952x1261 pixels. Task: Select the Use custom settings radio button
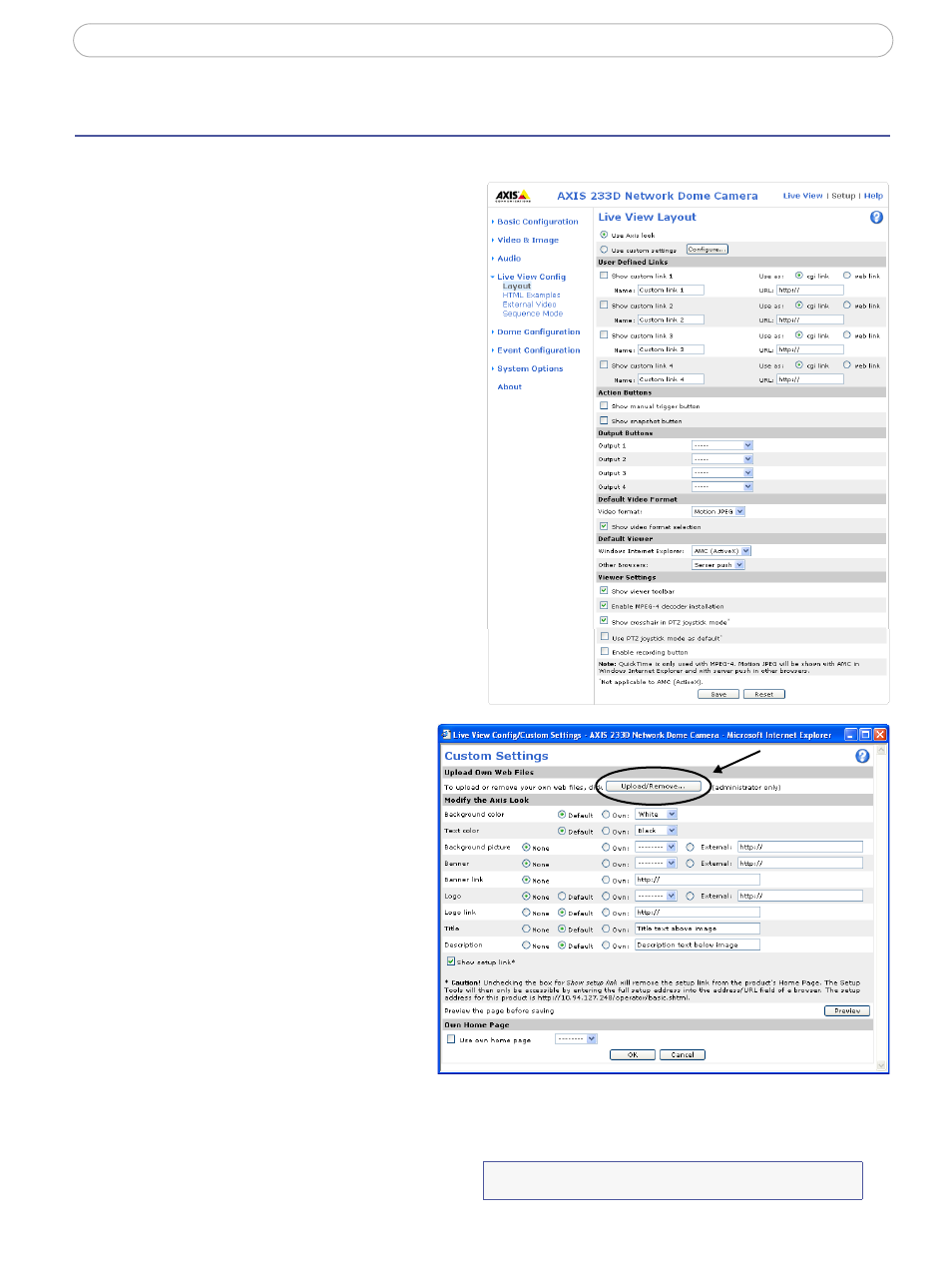[604, 250]
